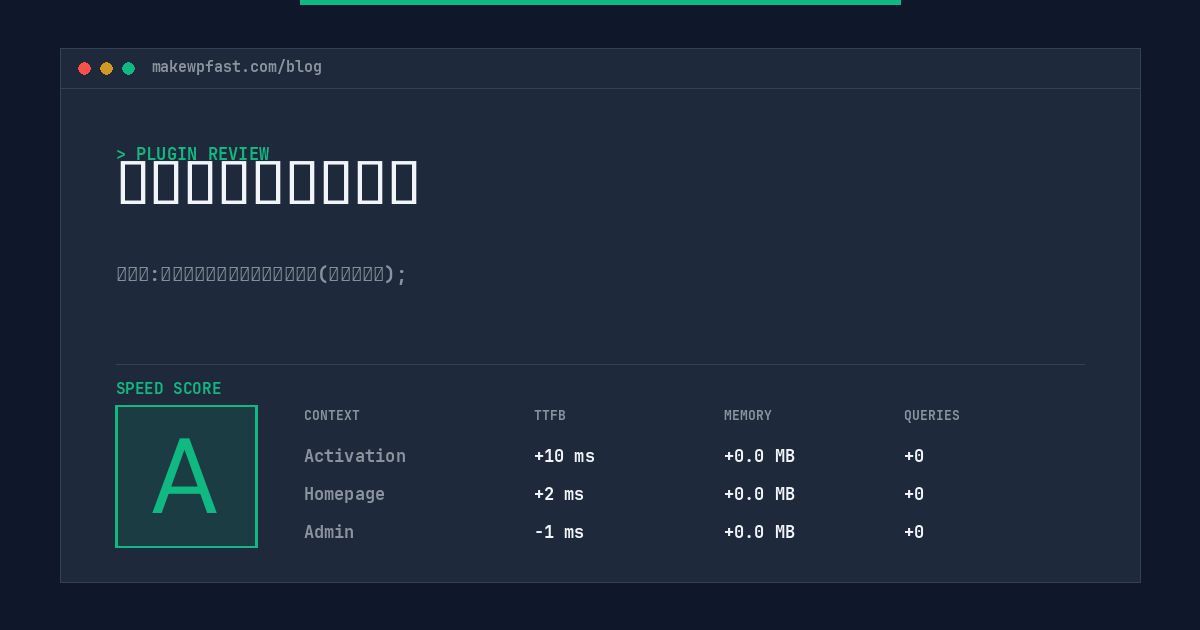Click the red window dot
This screenshot has width=1200, height=630.
tap(84, 68)
